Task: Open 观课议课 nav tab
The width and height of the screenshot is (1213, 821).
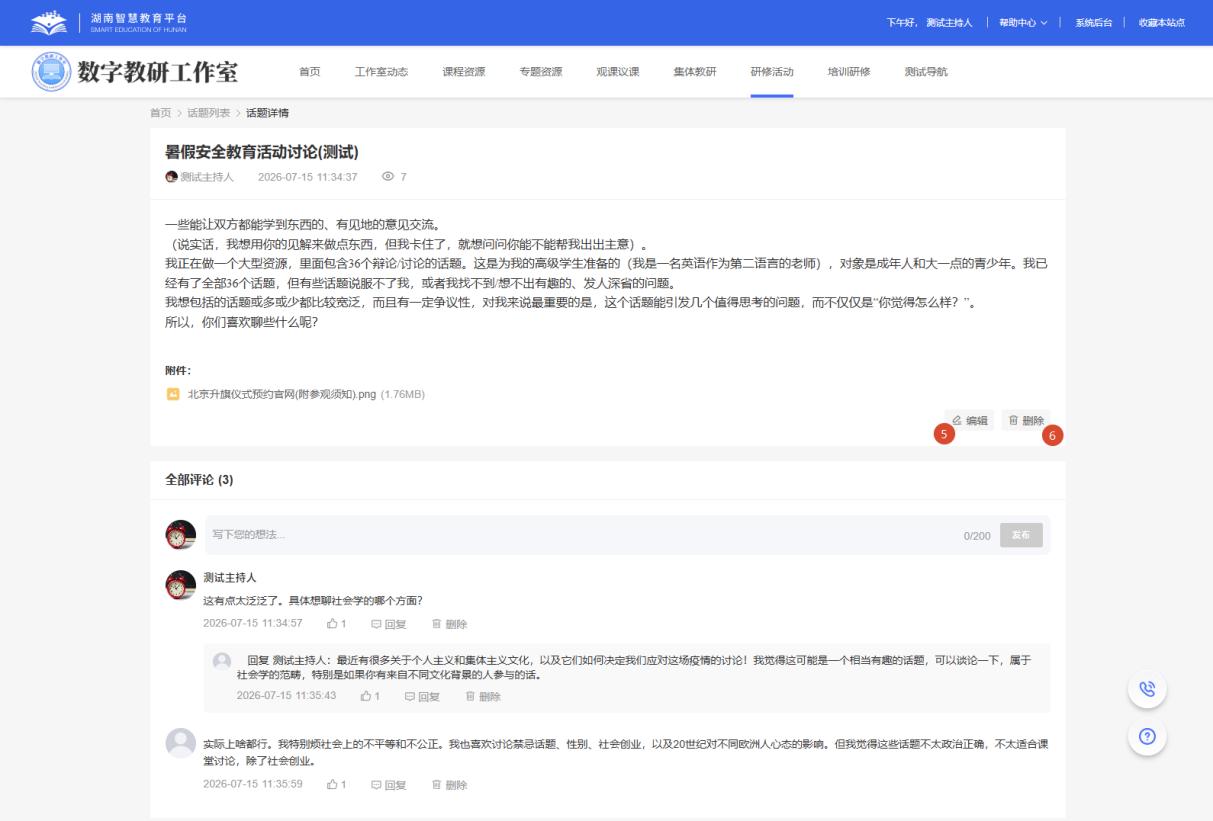Action: (x=618, y=72)
